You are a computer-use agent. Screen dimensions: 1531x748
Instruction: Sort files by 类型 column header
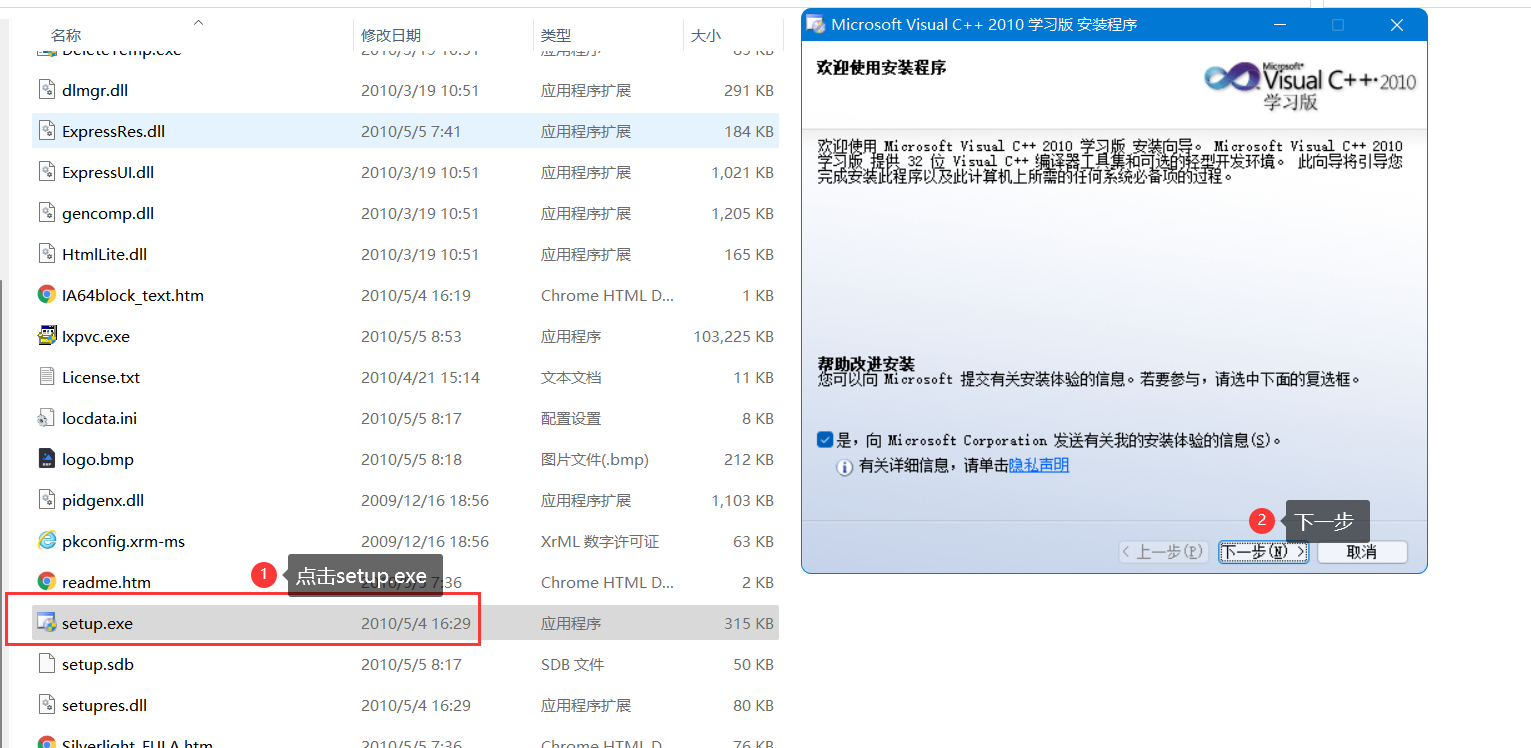click(556, 35)
